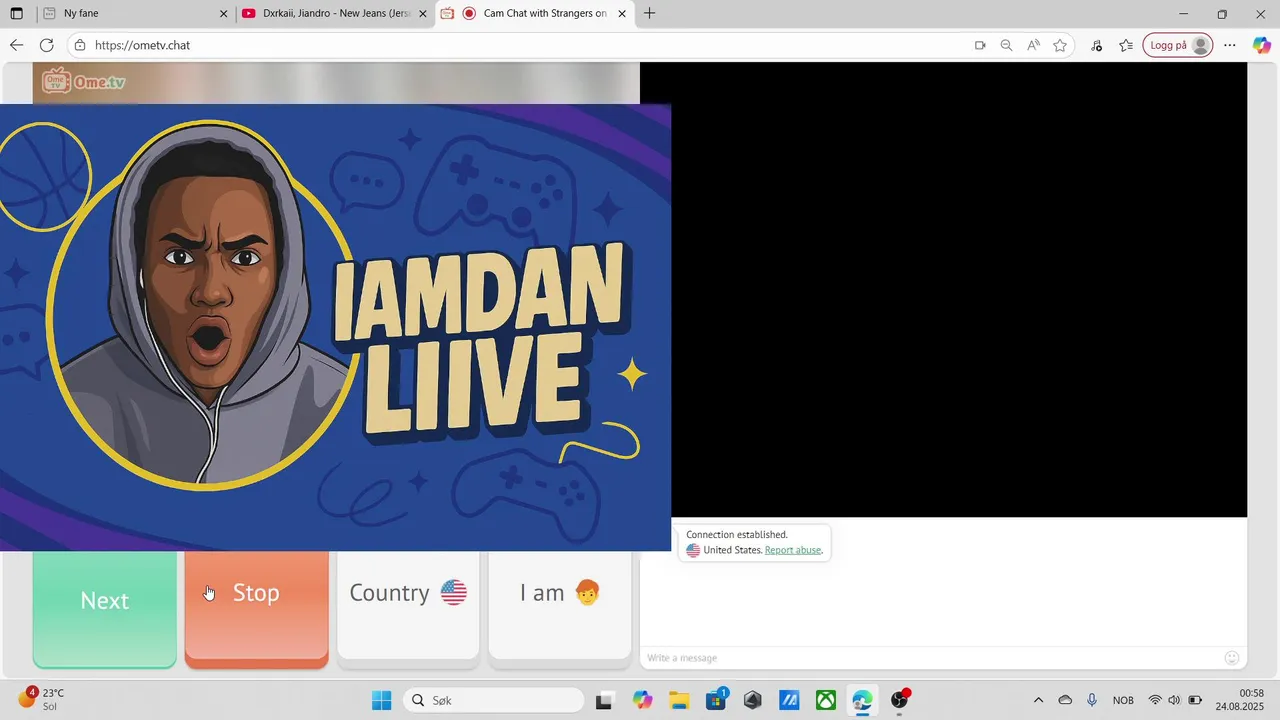Close the Ny fane tab

coord(224,14)
